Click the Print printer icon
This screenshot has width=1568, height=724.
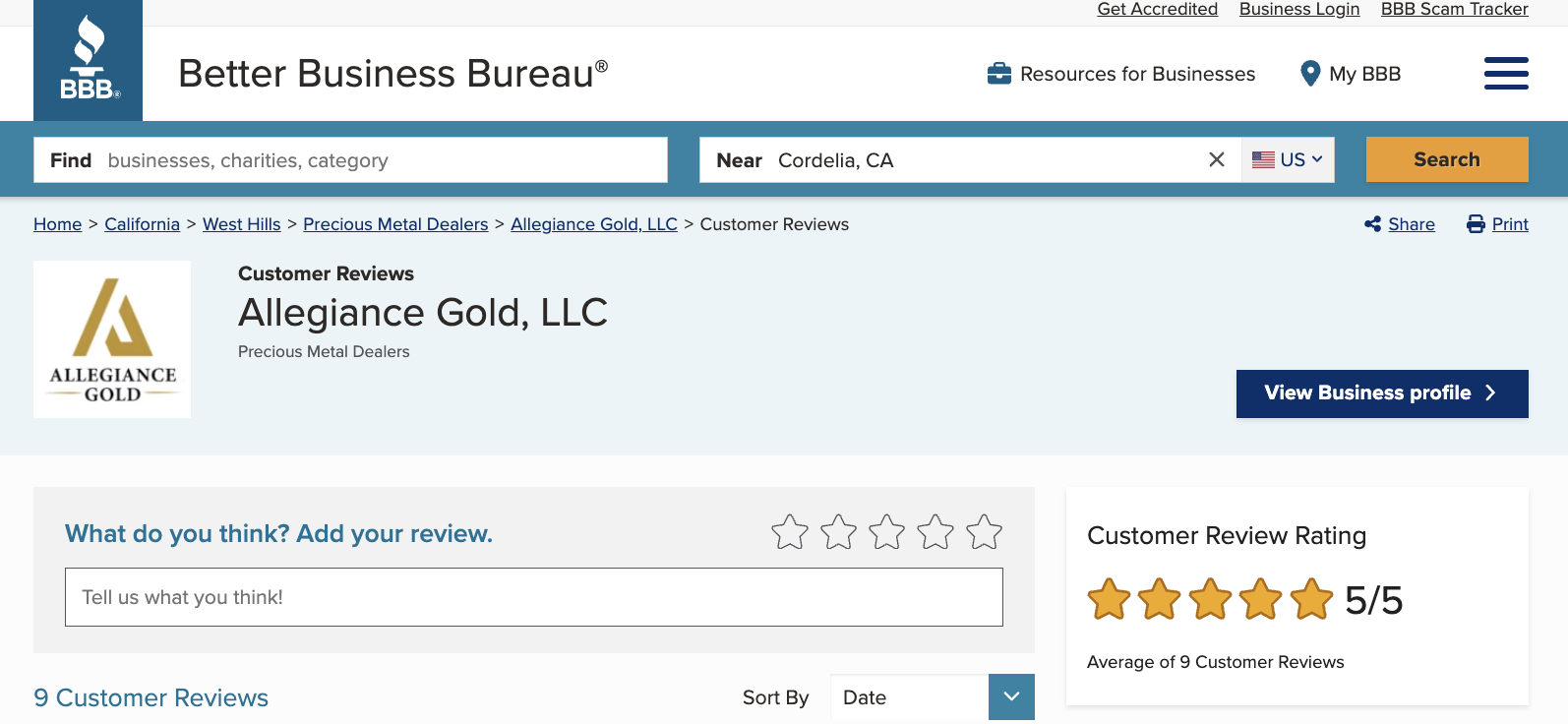point(1476,224)
